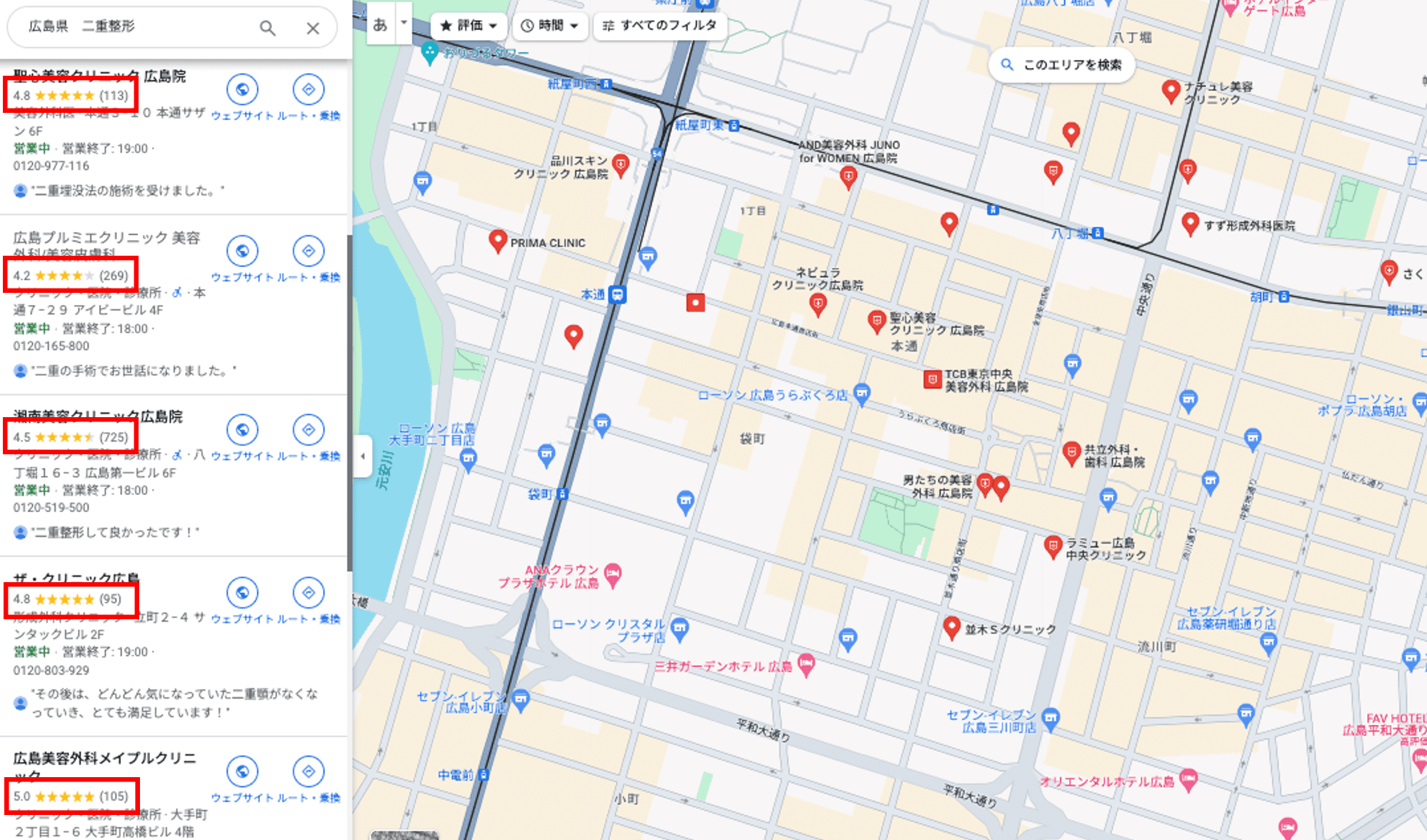1427x840 pixels.
Task: Collapse the side panel with arrow tab
Action: pos(363,456)
